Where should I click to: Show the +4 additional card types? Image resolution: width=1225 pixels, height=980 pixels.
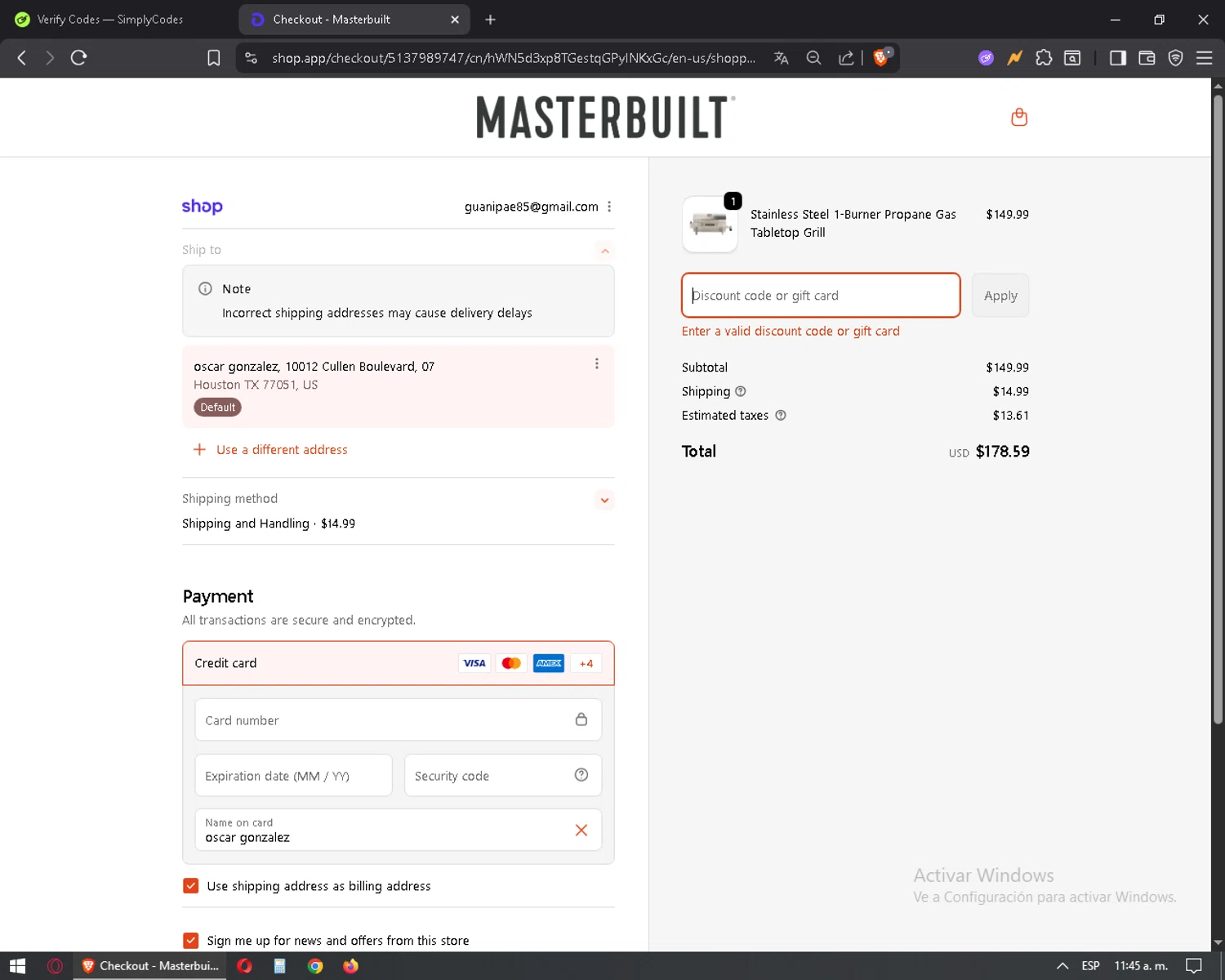(x=586, y=663)
